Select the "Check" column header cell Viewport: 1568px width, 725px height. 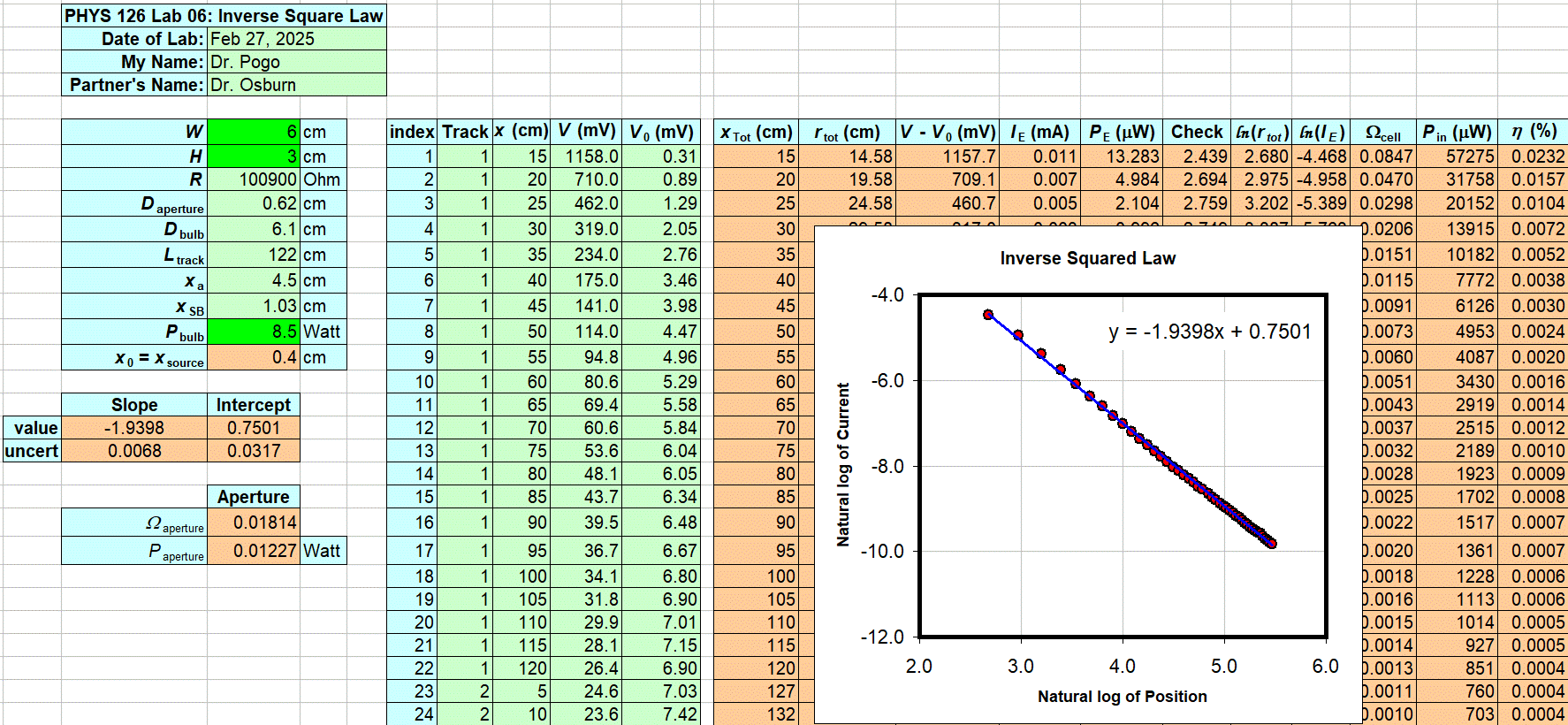(x=1197, y=132)
